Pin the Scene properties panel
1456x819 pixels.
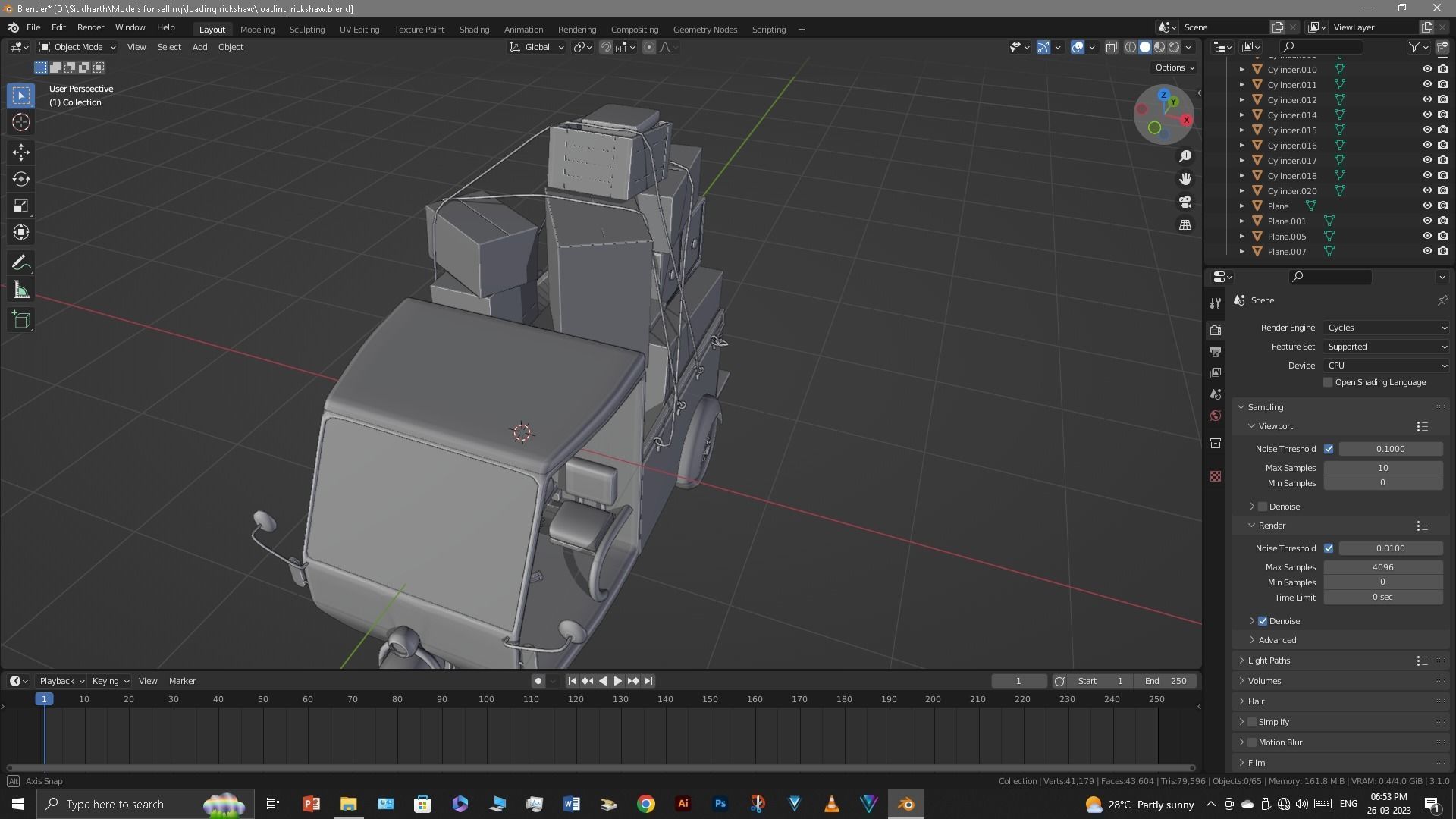tap(1442, 300)
